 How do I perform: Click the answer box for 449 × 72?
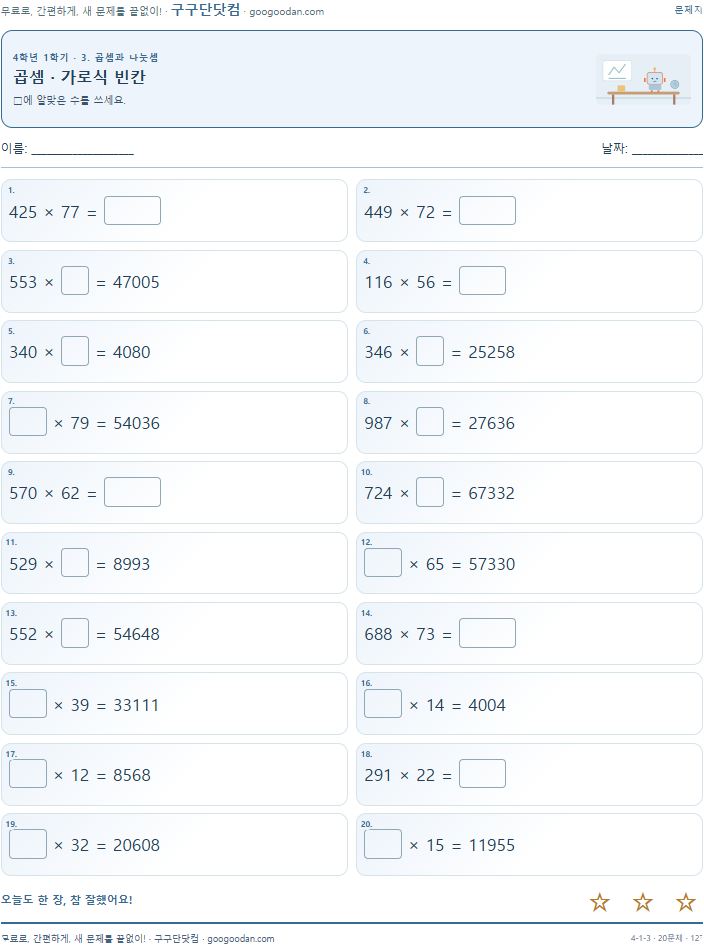click(487, 210)
